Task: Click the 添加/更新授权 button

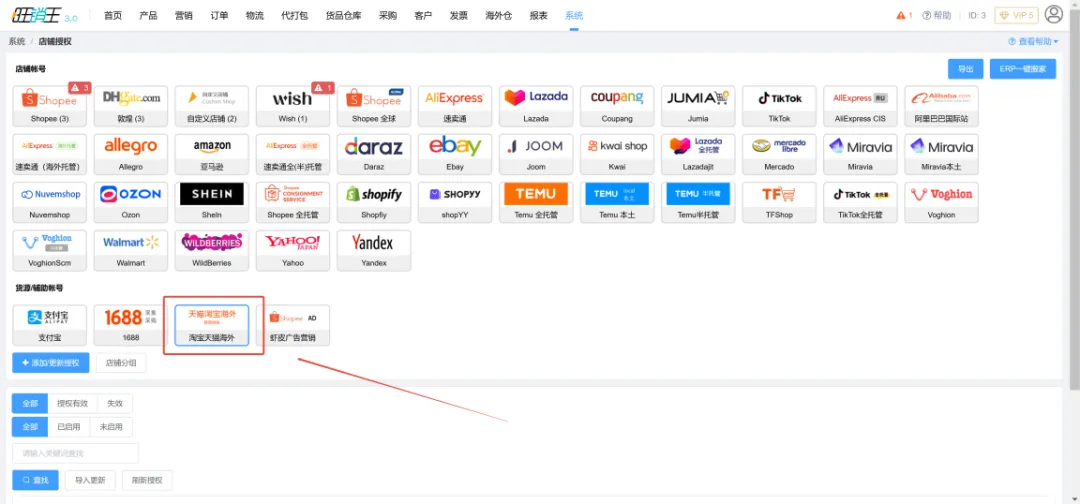Action: pos(51,363)
